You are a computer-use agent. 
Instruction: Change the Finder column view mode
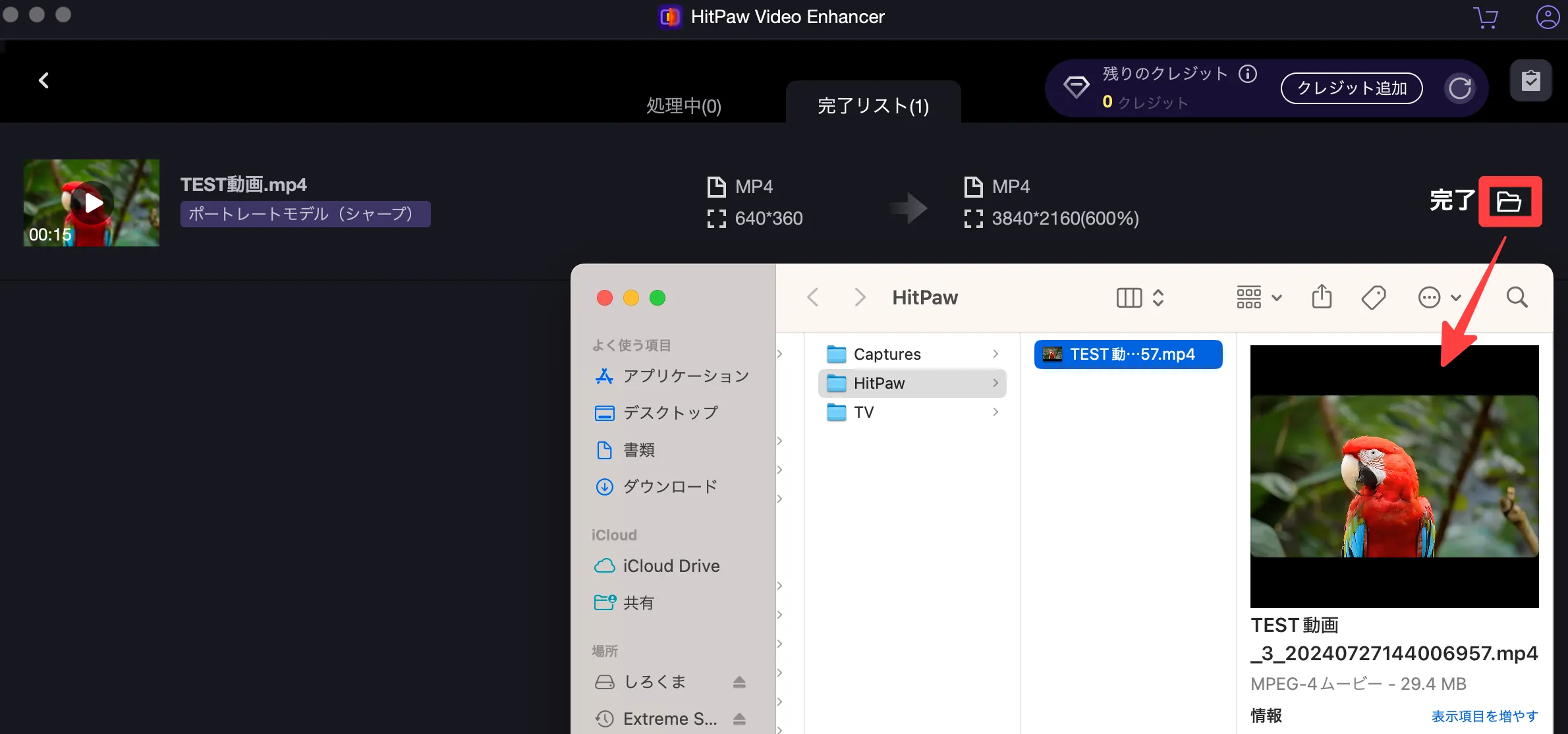click(x=1140, y=298)
